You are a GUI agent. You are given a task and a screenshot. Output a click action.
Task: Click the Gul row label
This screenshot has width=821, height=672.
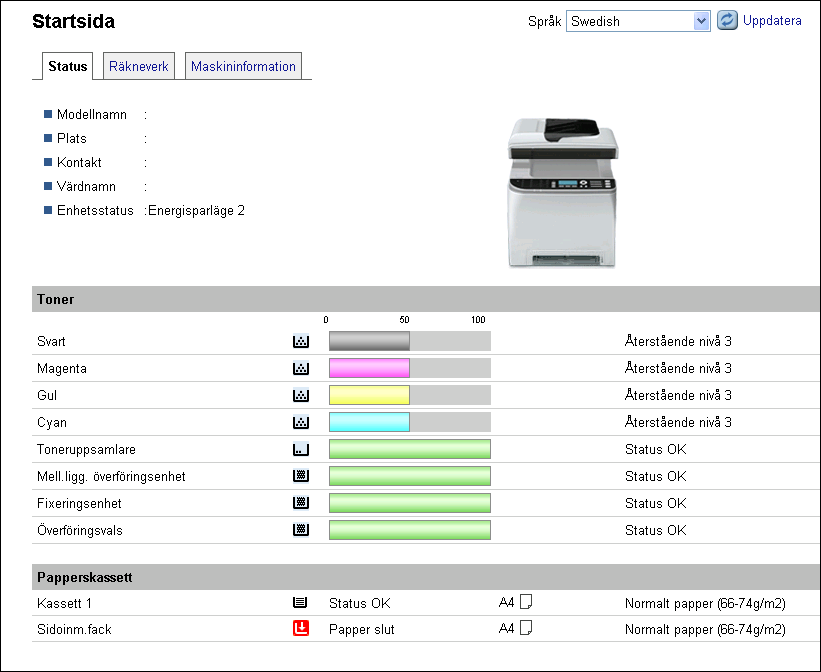(x=47, y=395)
